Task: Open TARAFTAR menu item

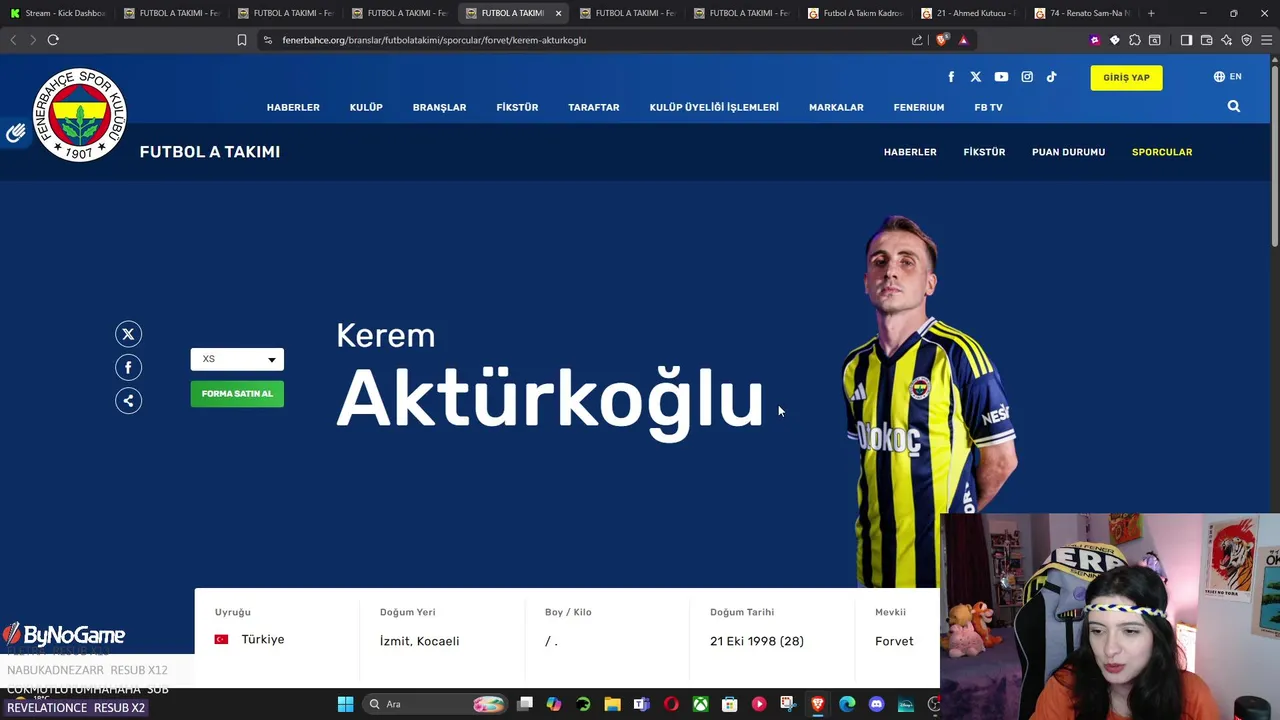Action: tap(594, 107)
